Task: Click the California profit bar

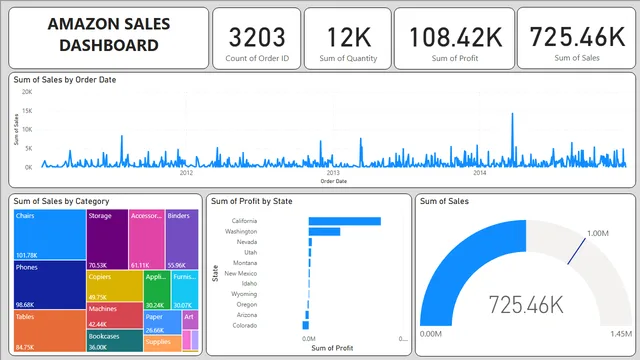Action: click(x=344, y=221)
